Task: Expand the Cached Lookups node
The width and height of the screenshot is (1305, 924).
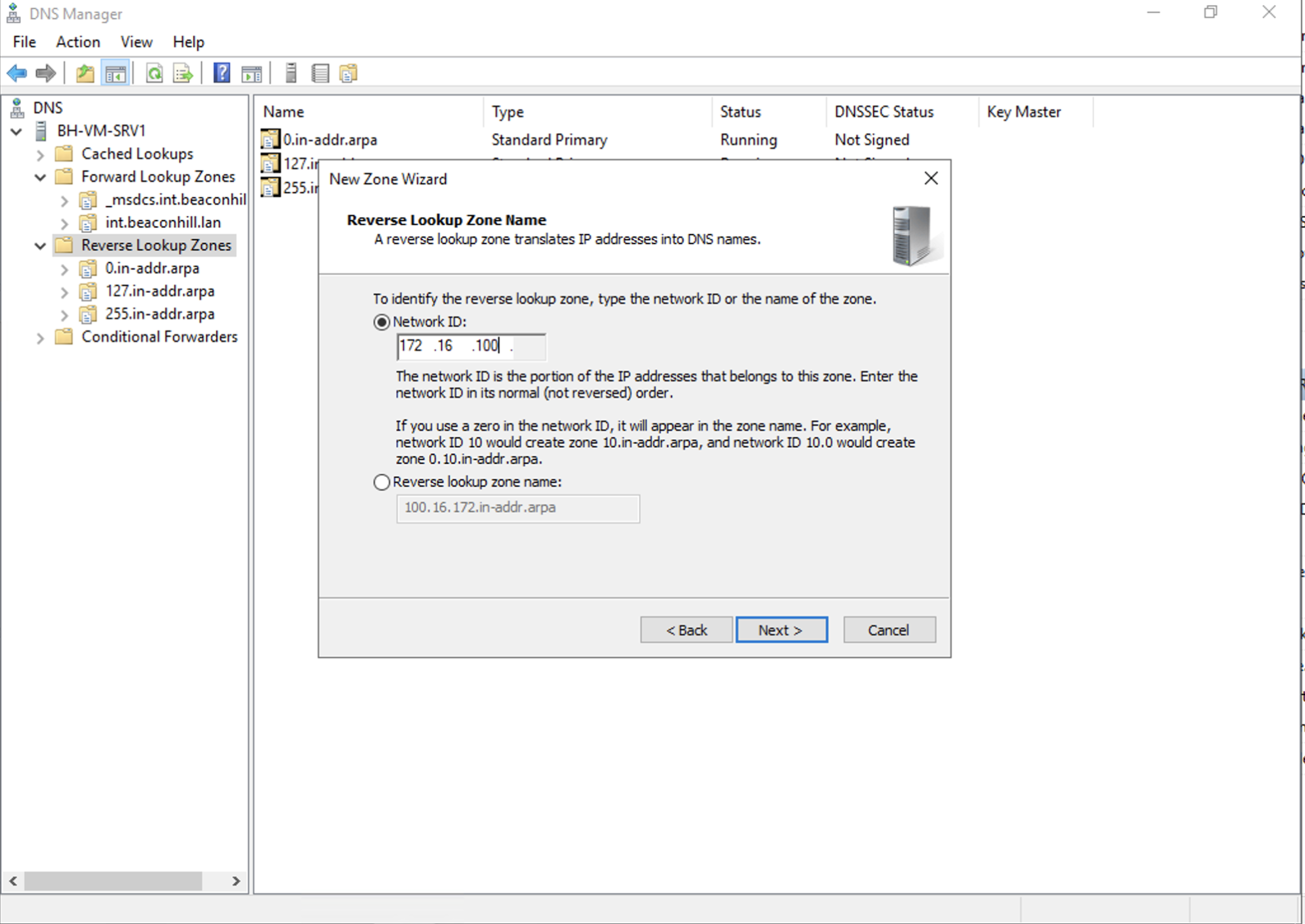Action: point(40,153)
